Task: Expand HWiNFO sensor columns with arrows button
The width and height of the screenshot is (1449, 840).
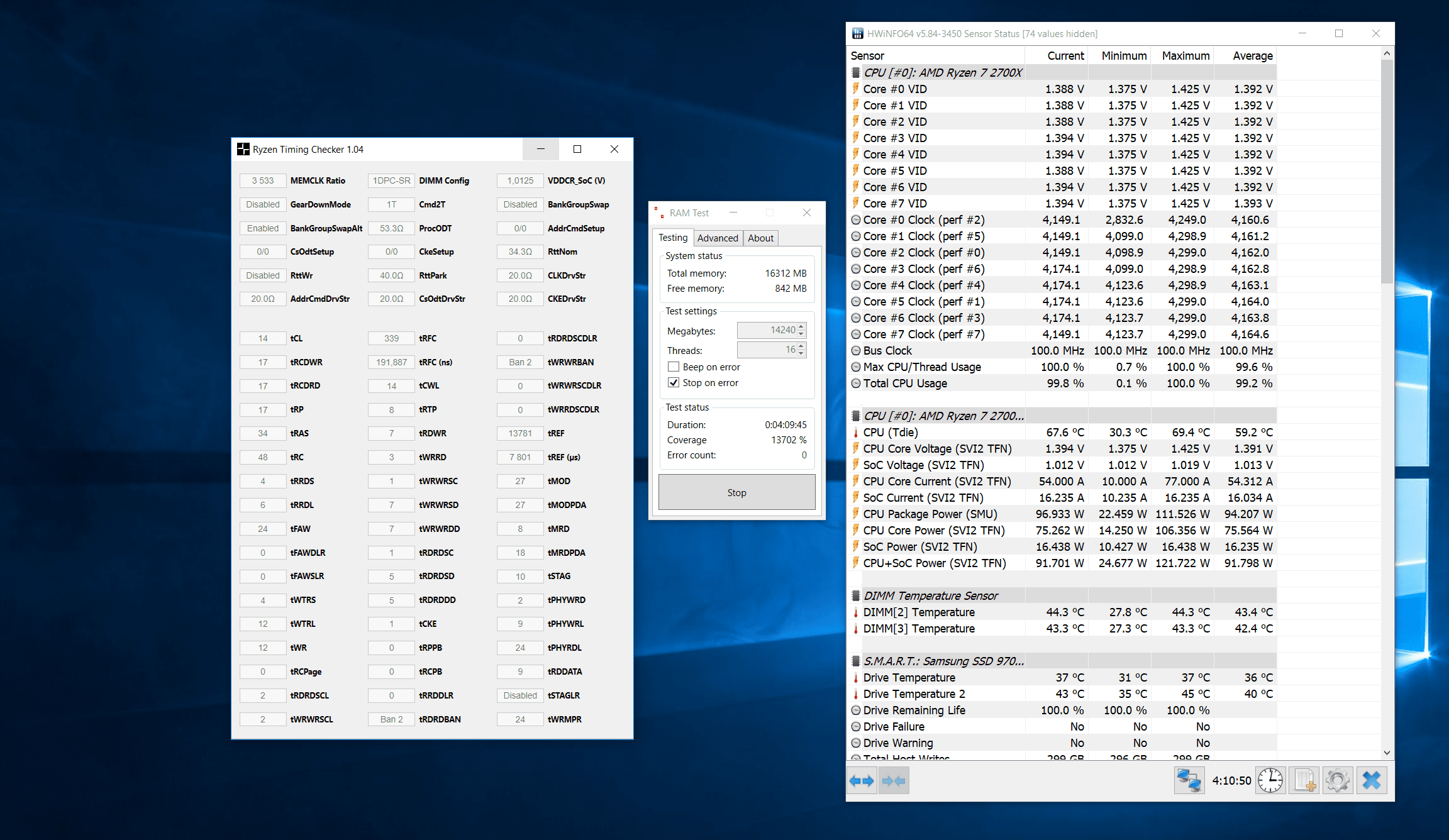Action: tap(862, 781)
